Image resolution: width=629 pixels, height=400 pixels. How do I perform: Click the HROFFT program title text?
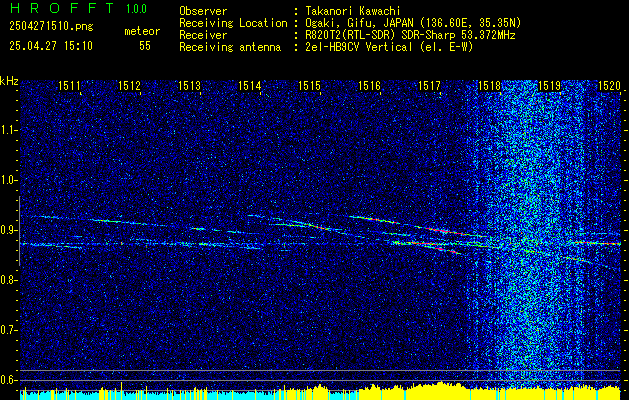click(61, 8)
